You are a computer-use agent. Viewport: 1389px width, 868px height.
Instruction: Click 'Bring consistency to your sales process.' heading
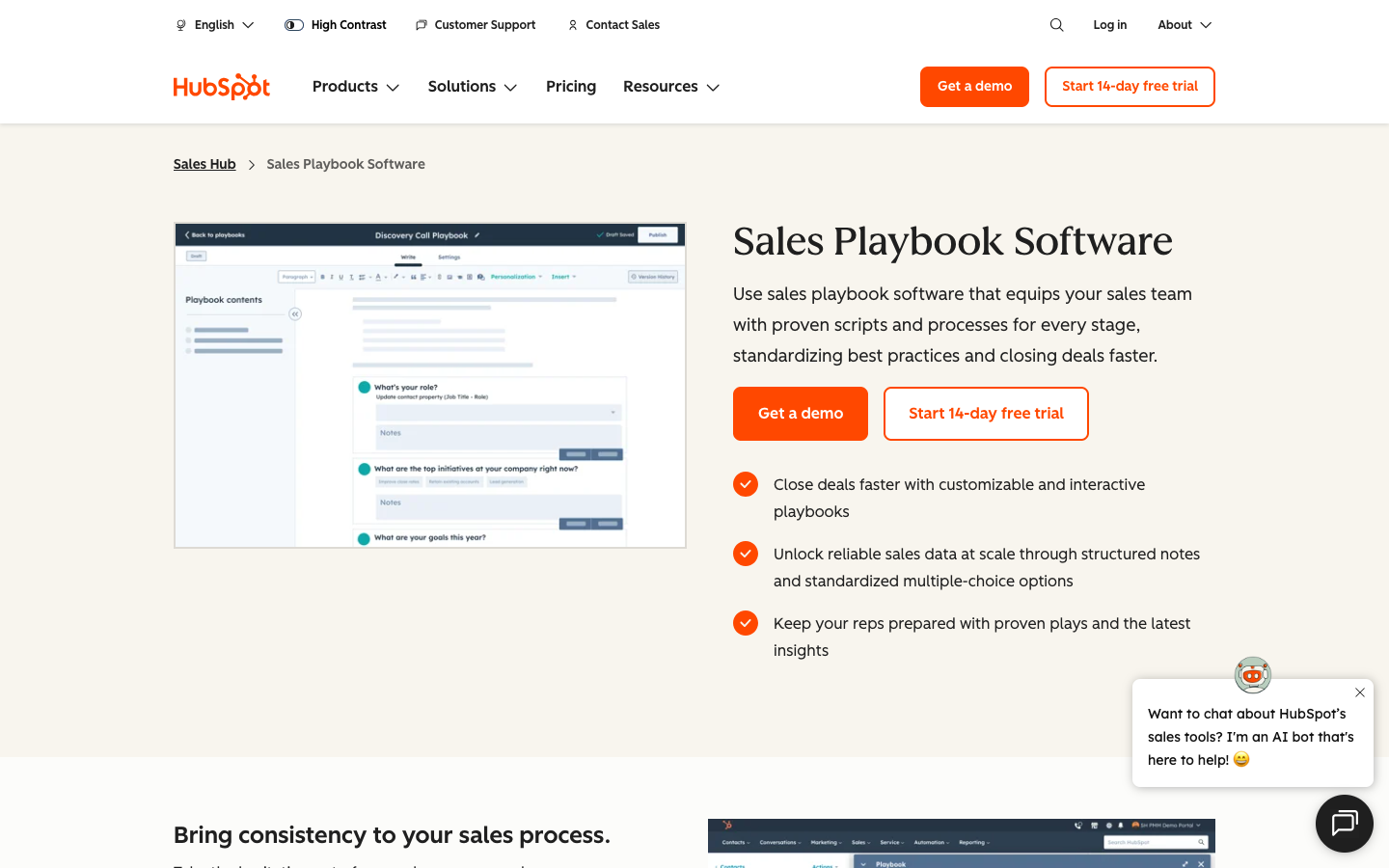pyautogui.click(x=392, y=835)
